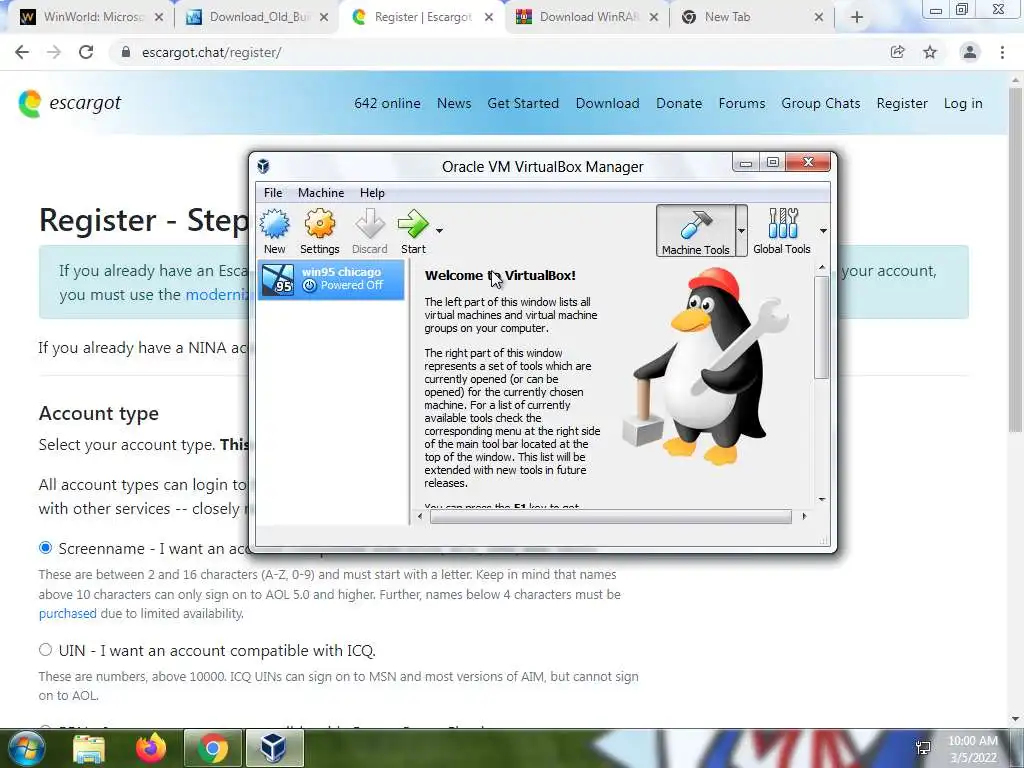The width and height of the screenshot is (1024, 768).
Task: Open File menu in VirtualBox
Action: pyautogui.click(x=273, y=193)
